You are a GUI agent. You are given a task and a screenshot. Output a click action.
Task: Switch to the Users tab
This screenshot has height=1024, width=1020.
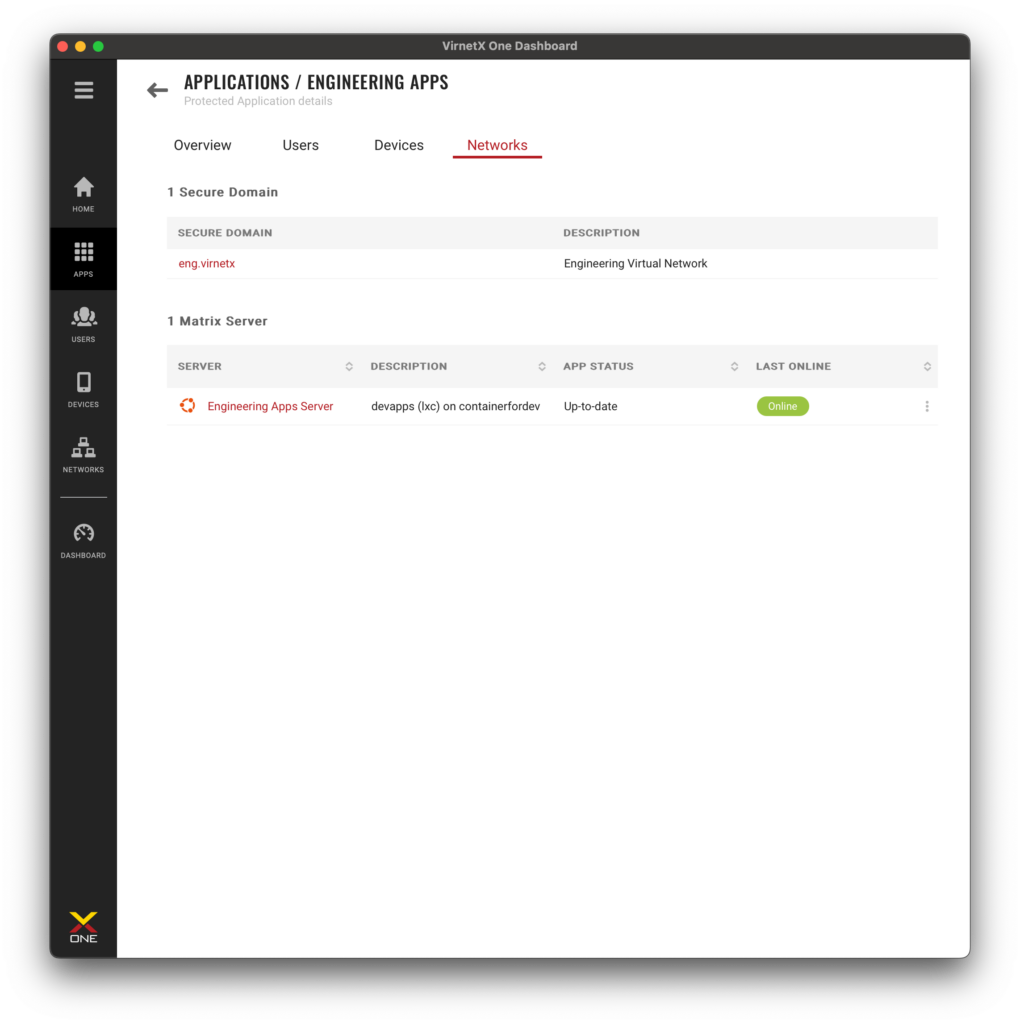(300, 145)
